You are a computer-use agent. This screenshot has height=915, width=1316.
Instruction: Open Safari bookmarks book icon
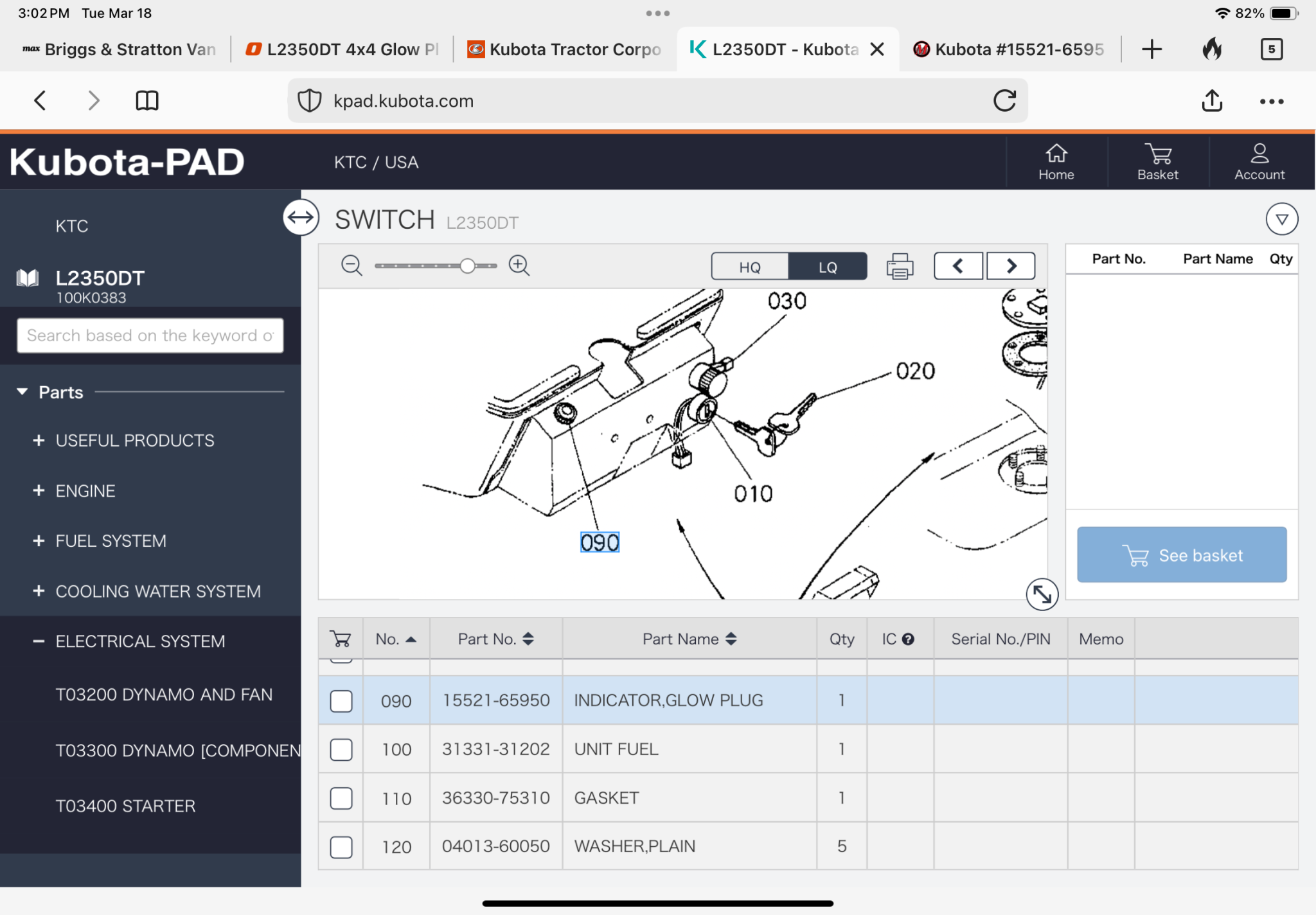tap(147, 100)
